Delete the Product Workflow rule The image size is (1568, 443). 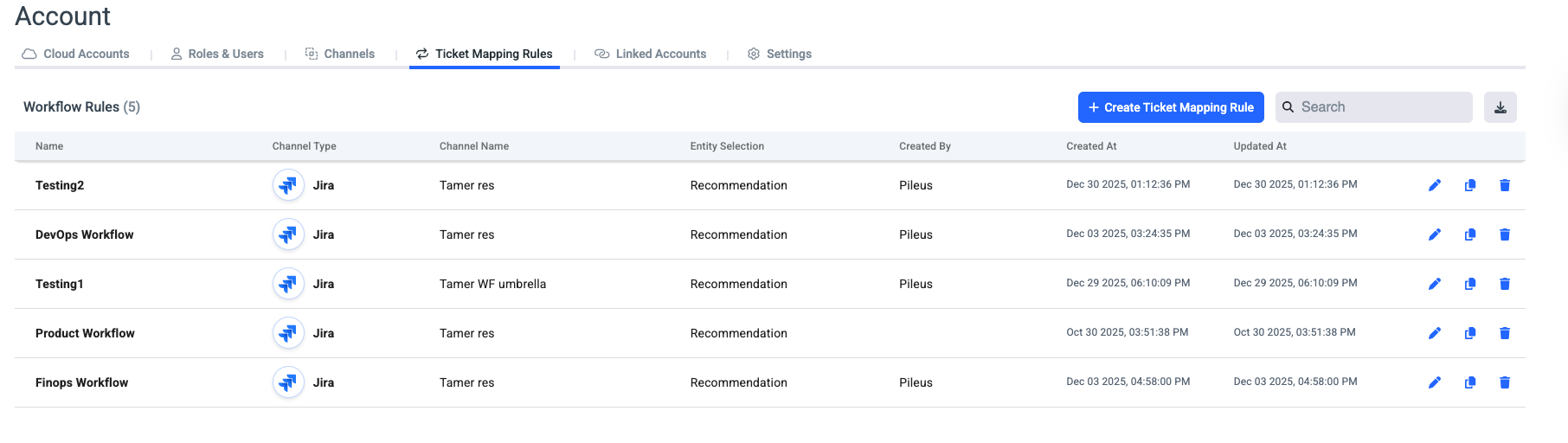tap(1505, 333)
